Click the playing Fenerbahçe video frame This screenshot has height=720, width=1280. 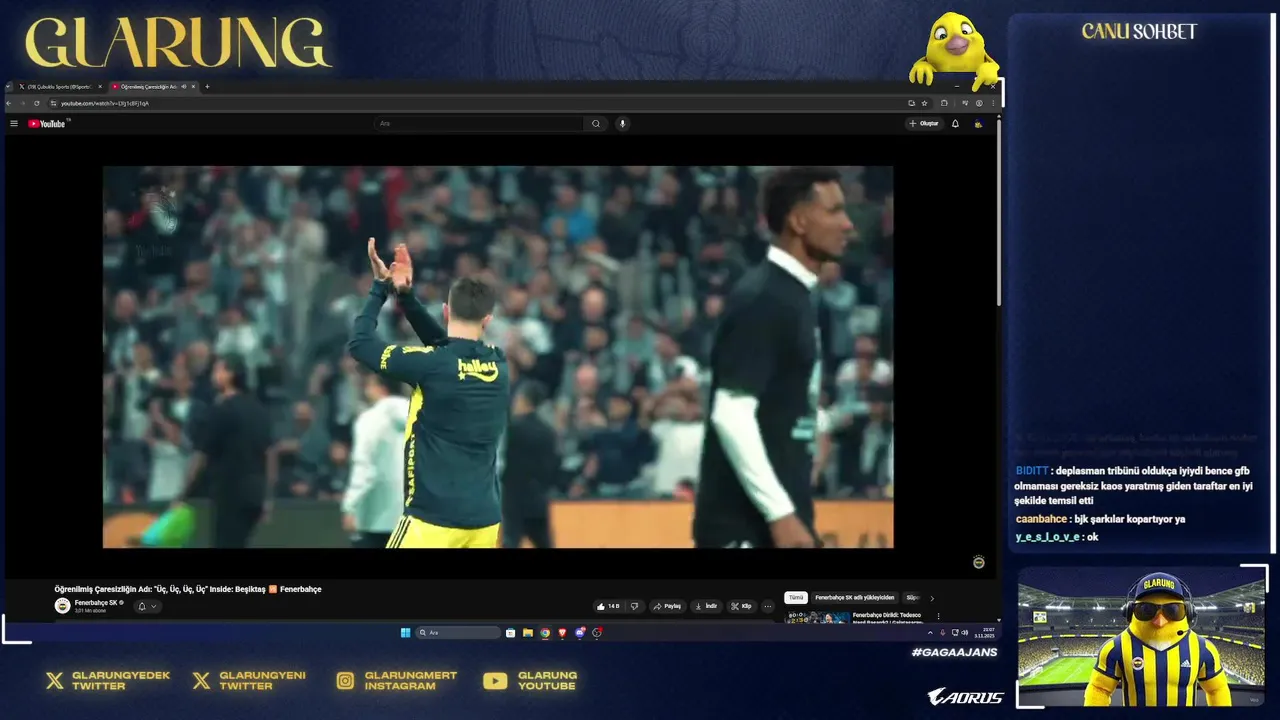(498, 357)
